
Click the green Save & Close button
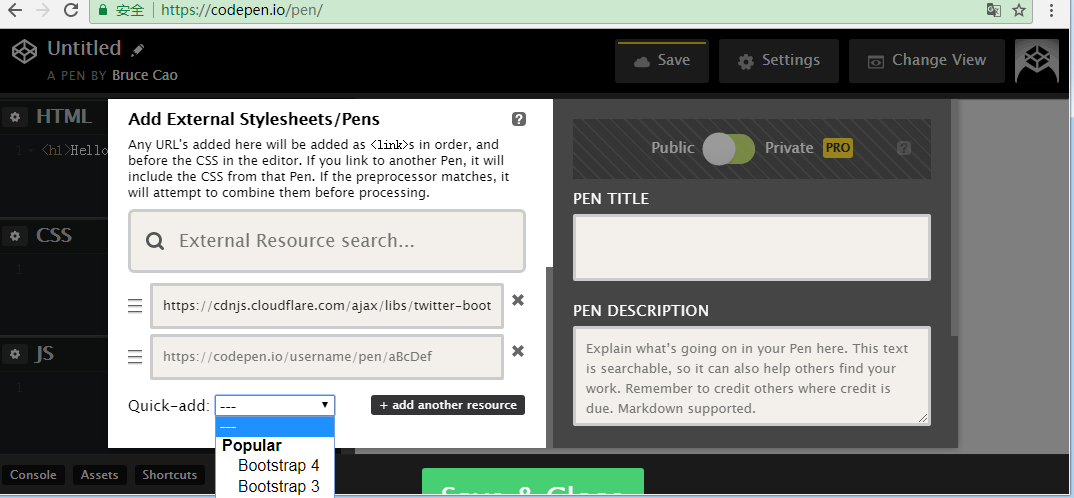533,483
